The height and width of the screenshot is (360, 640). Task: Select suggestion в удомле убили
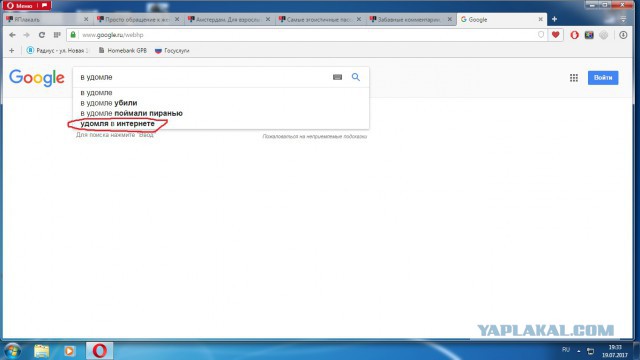click(221, 103)
